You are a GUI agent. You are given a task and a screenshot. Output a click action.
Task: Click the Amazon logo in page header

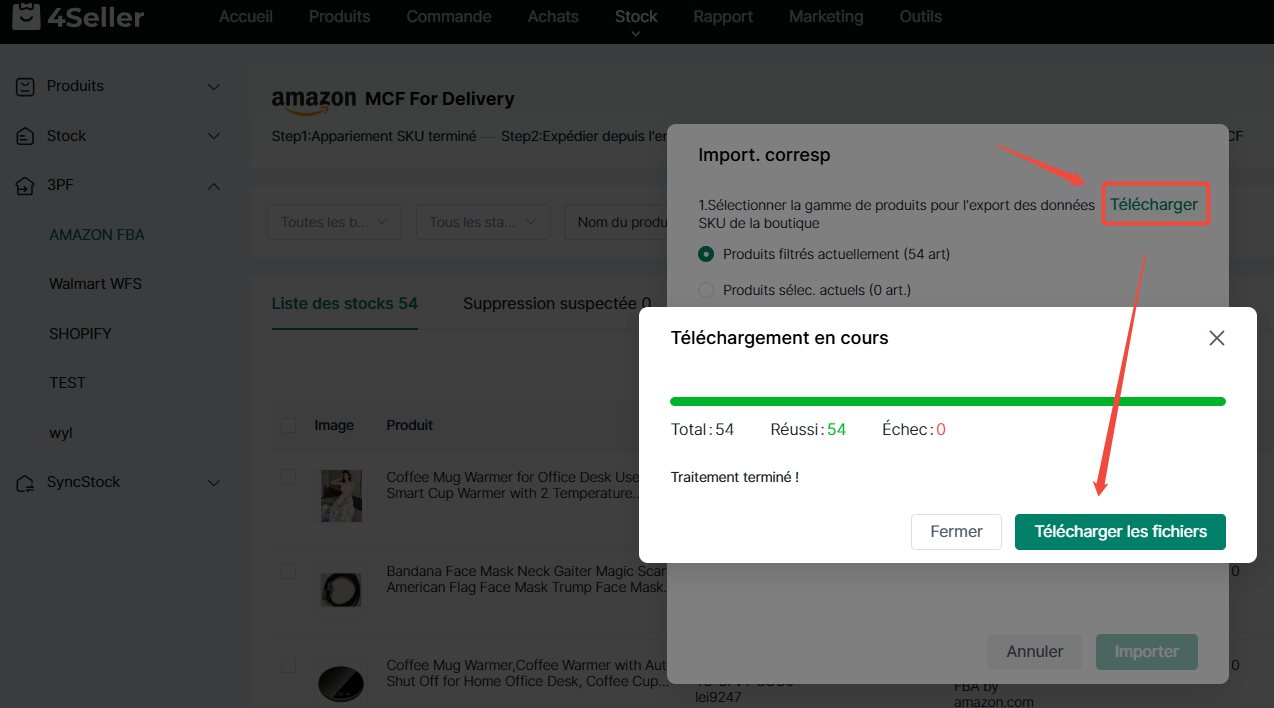tap(313, 100)
